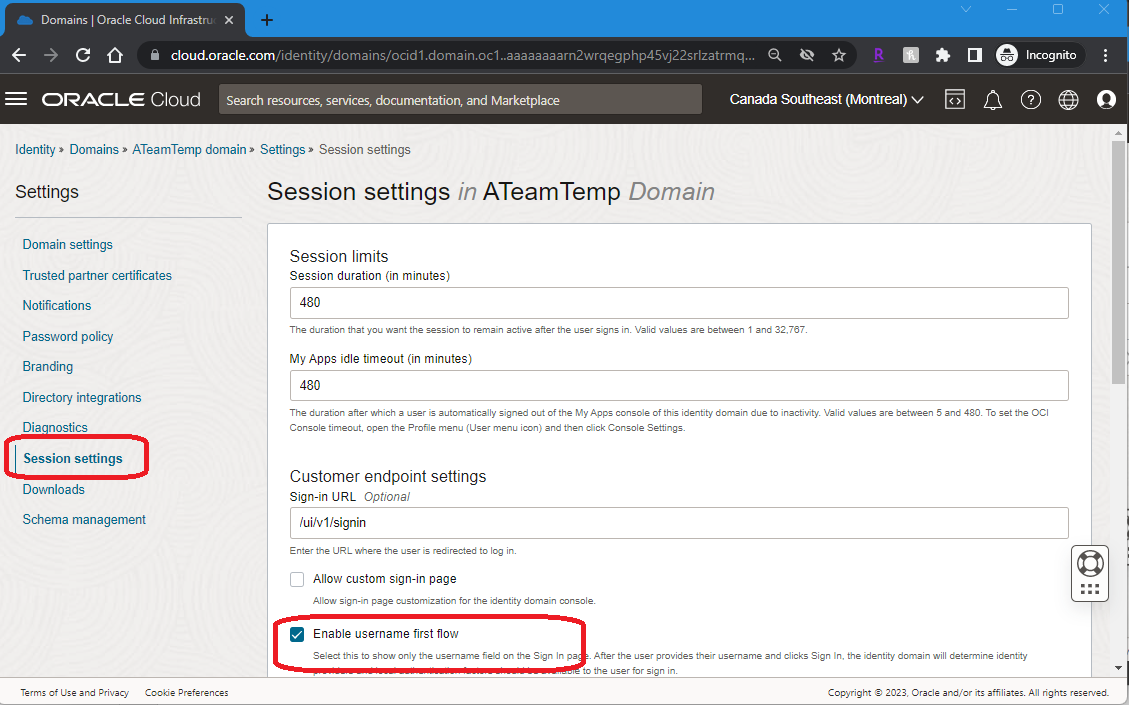Image resolution: width=1129 pixels, height=705 pixels.
Task: Select the Domains Oracle Cloud browser tab
Action: (x=125, y=20)
